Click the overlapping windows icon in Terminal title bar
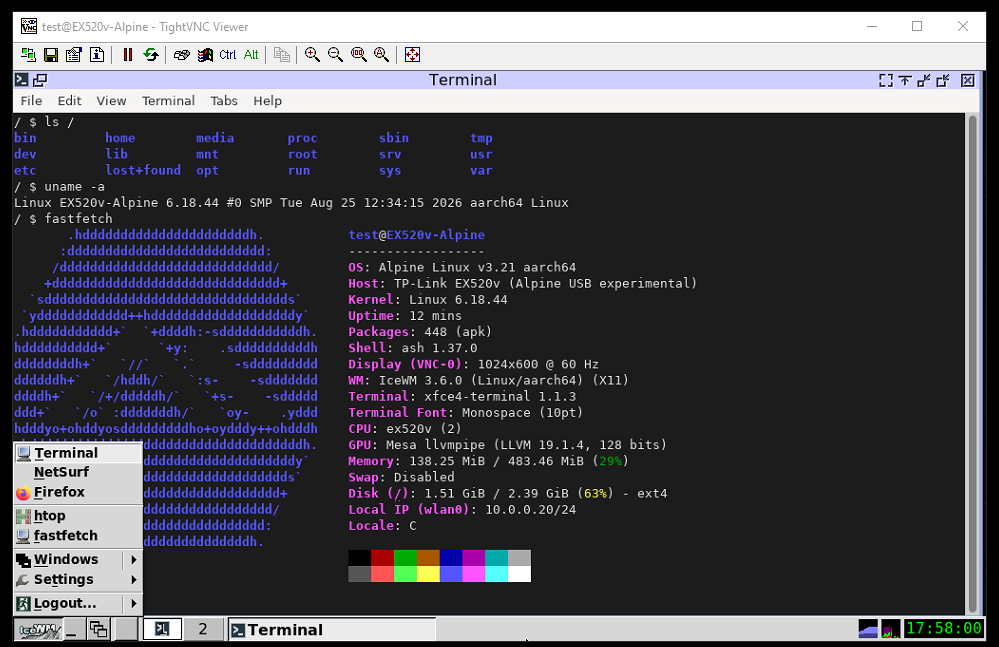Screen dimensions: 999x647 click(40, 80)
